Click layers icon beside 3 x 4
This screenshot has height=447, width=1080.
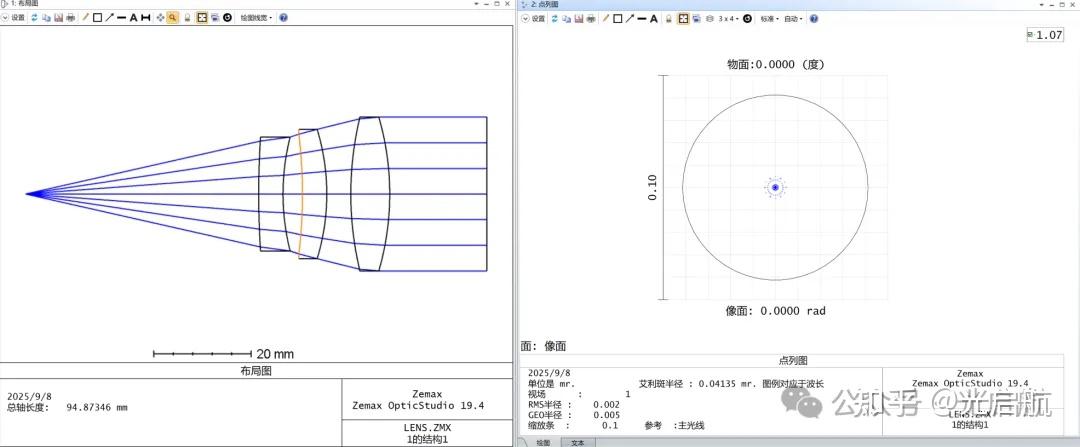709,19
